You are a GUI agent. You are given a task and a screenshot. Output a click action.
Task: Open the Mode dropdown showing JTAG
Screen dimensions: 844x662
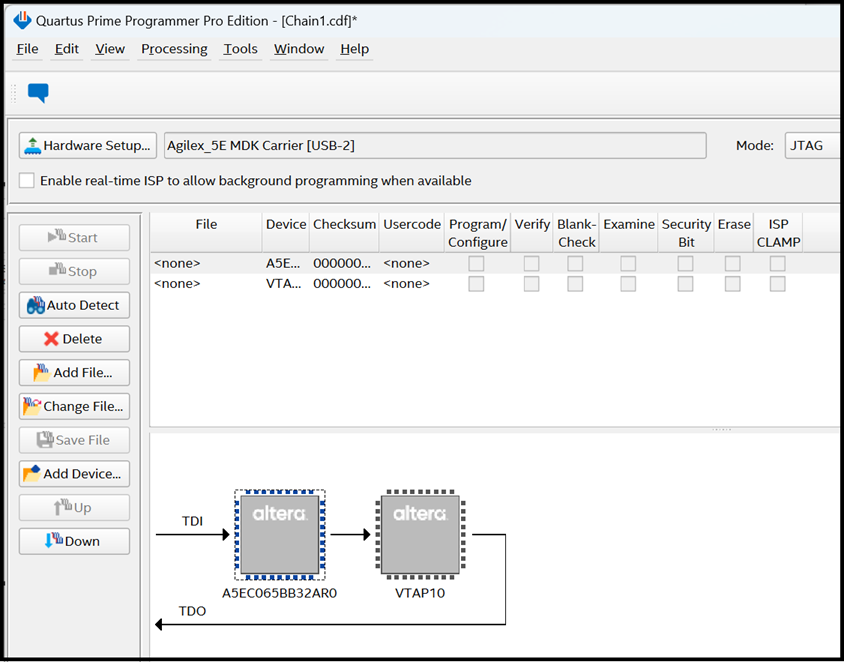(812, 145)
